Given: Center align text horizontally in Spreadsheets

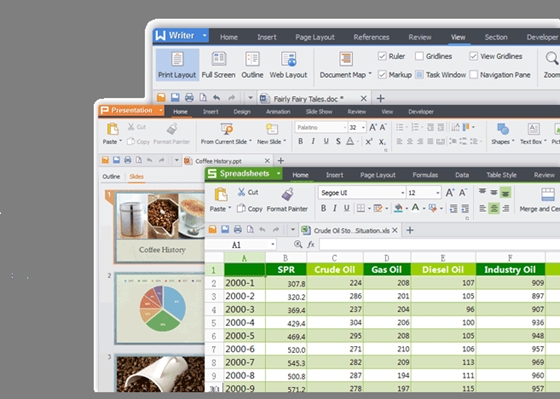Looking at the screenshot, I should pos(494,209).
